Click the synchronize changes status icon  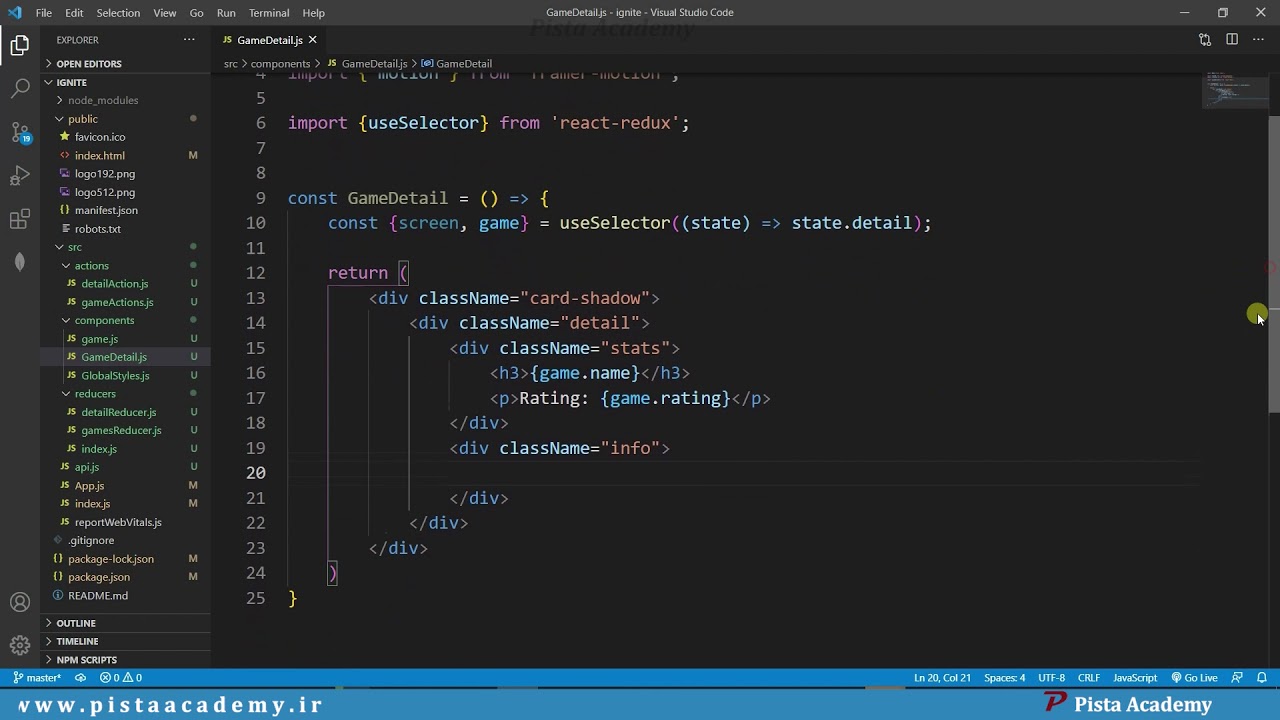click(80, 678)
